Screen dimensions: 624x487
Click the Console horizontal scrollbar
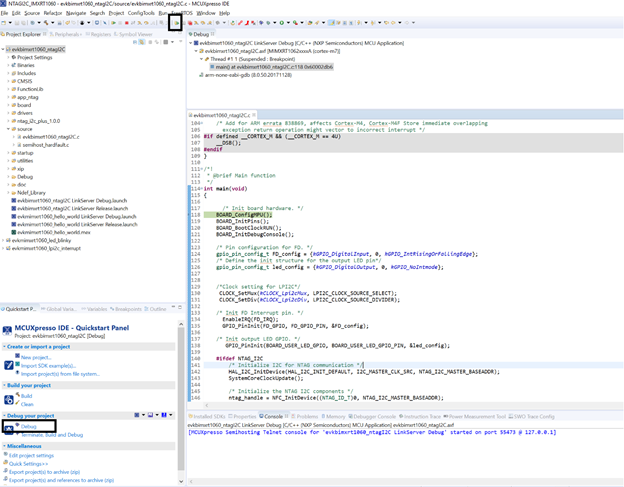pos(405,481)
